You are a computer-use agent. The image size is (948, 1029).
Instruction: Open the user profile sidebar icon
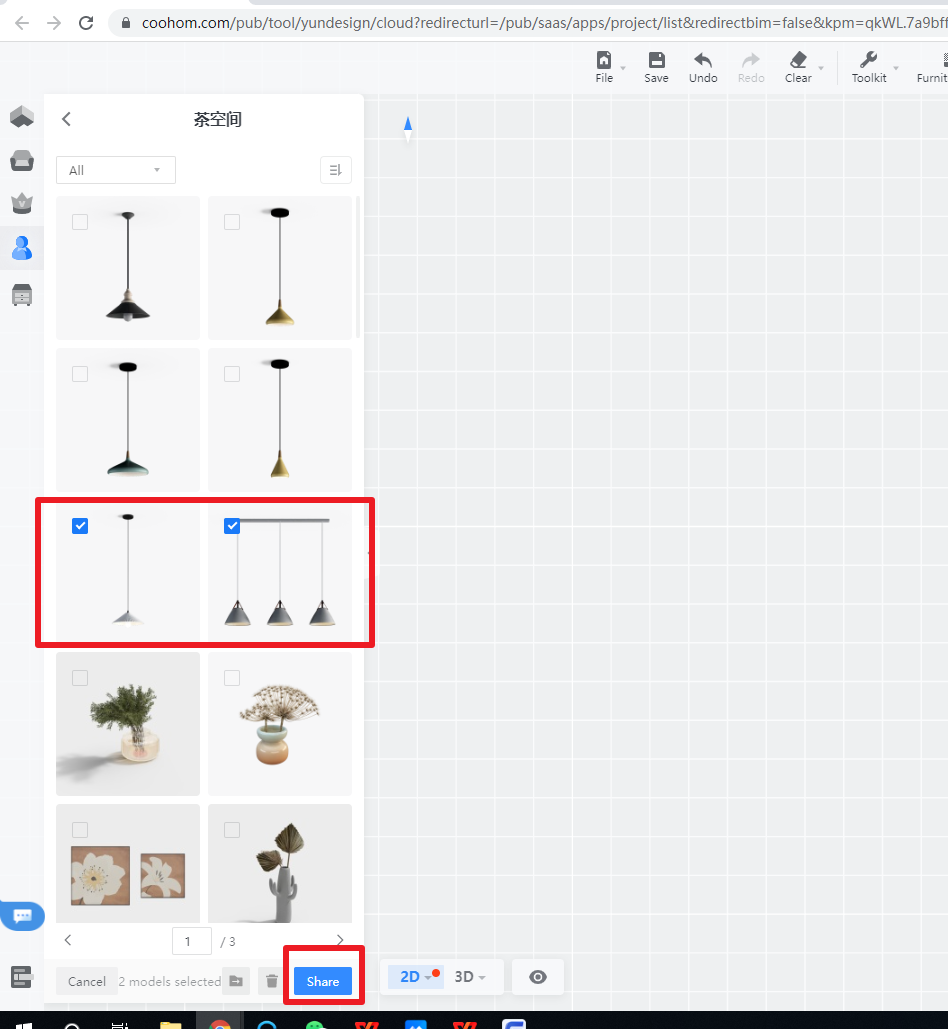point(21,247)
